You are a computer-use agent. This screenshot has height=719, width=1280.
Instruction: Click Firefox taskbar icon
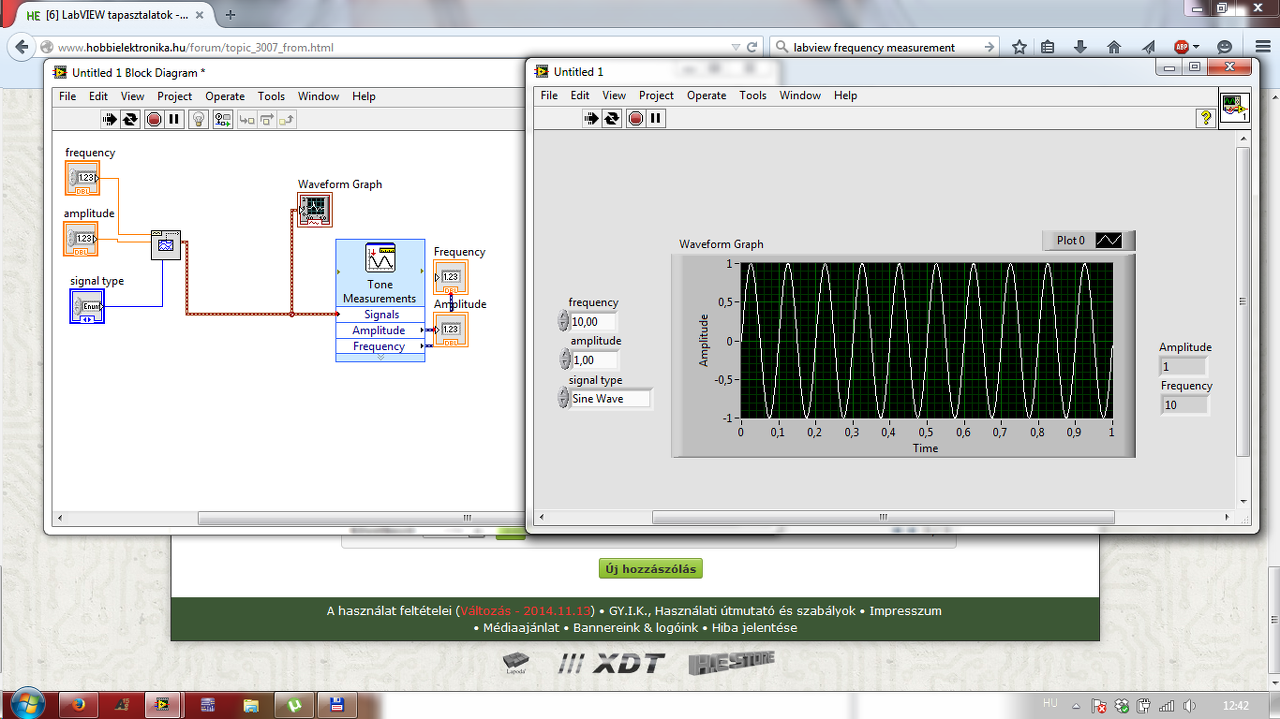79,704
